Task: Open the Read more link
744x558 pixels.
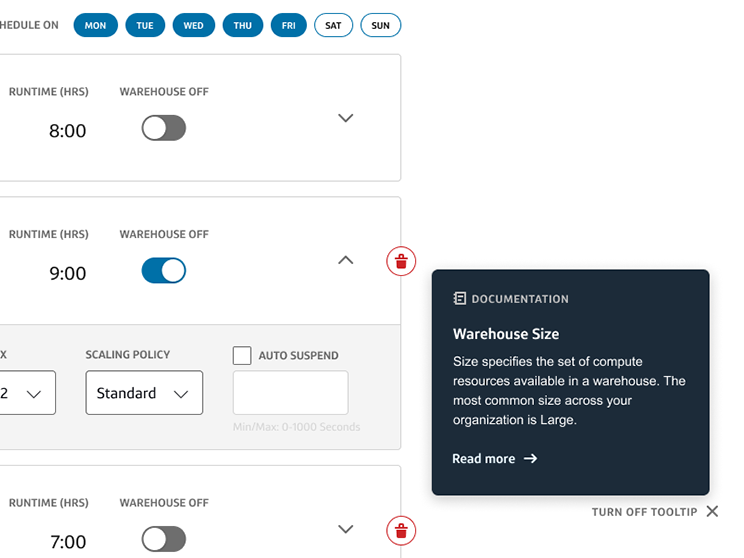Action: (x=495, y=458)
